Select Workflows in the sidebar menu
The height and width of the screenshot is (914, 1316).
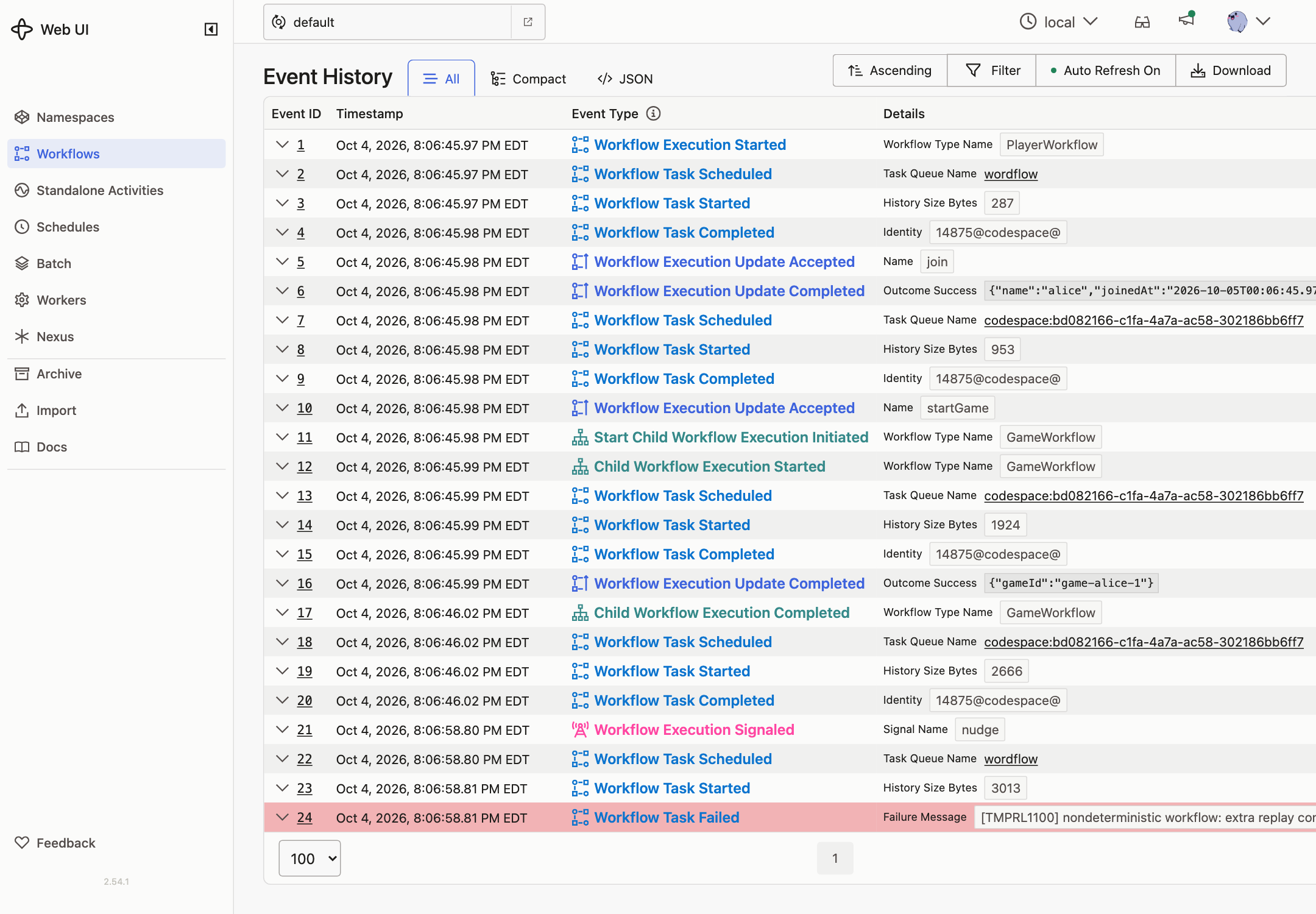click(116, 154)
